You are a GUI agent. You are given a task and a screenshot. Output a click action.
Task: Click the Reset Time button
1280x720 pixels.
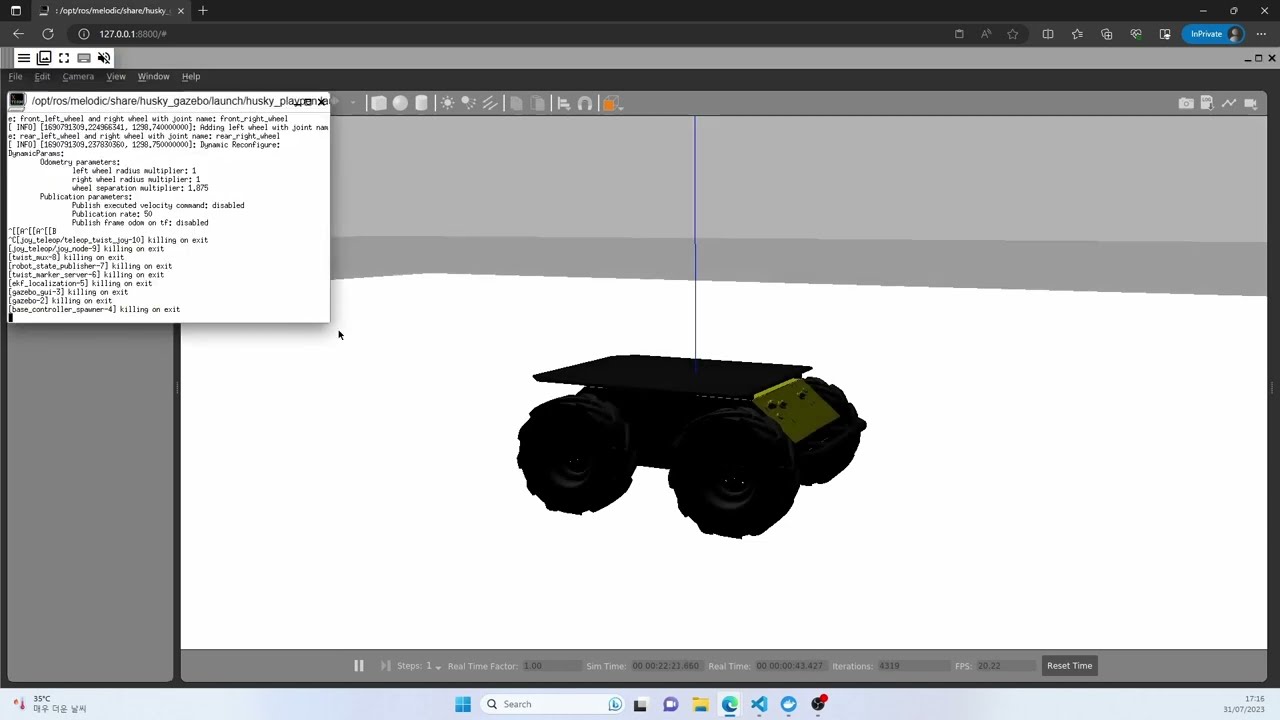click(1069, 666)
